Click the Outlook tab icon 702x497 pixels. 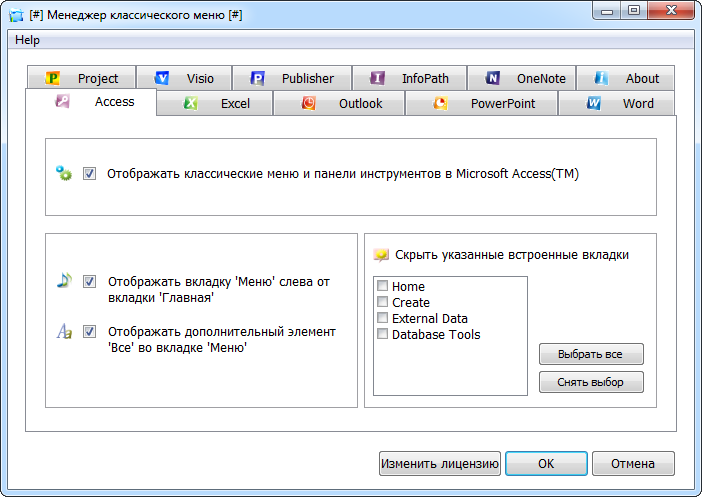click(x=308, y=103)
